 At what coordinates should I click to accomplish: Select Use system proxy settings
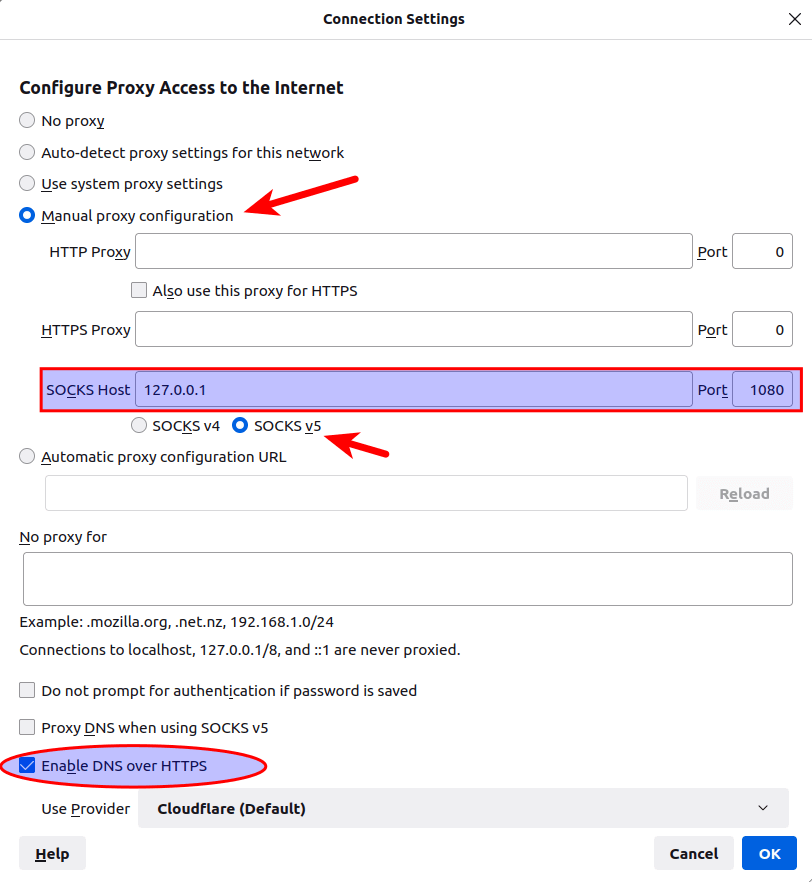[x=27, y=184]
